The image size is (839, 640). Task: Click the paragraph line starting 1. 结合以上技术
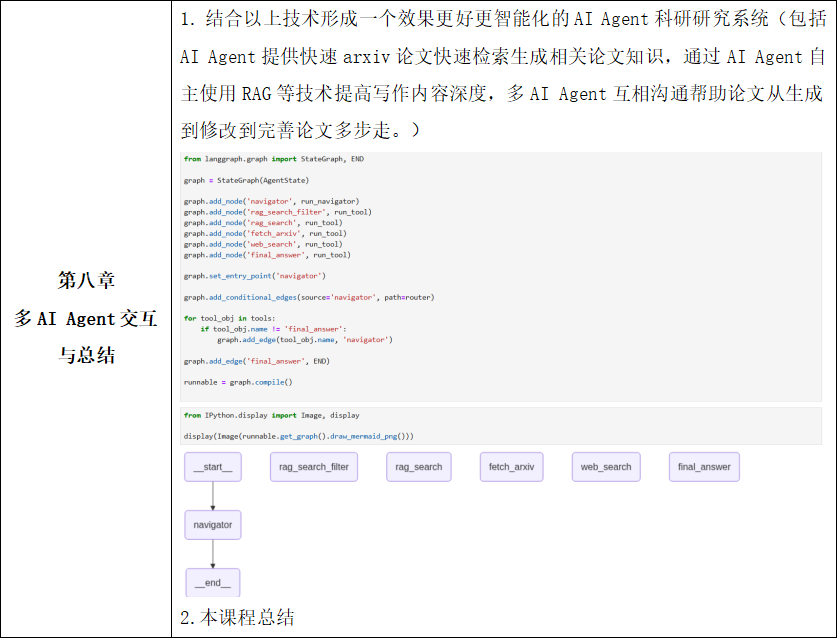pos(502,19)
